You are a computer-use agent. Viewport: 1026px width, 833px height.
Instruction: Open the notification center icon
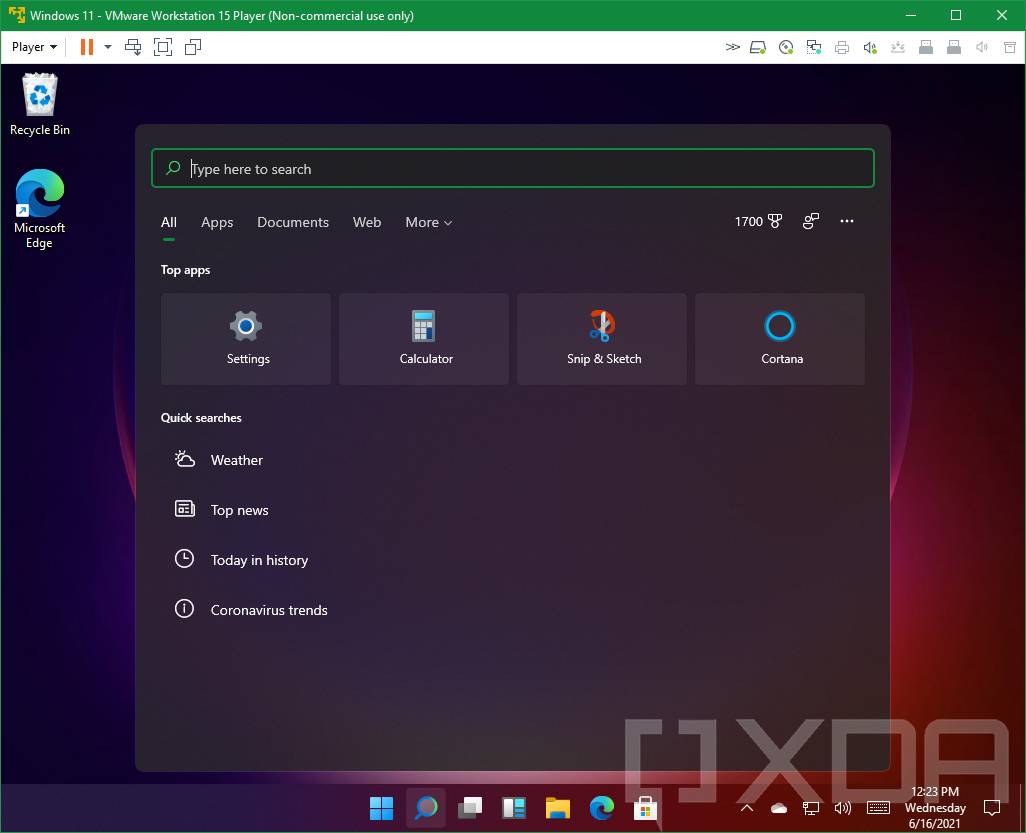point(992,809)
